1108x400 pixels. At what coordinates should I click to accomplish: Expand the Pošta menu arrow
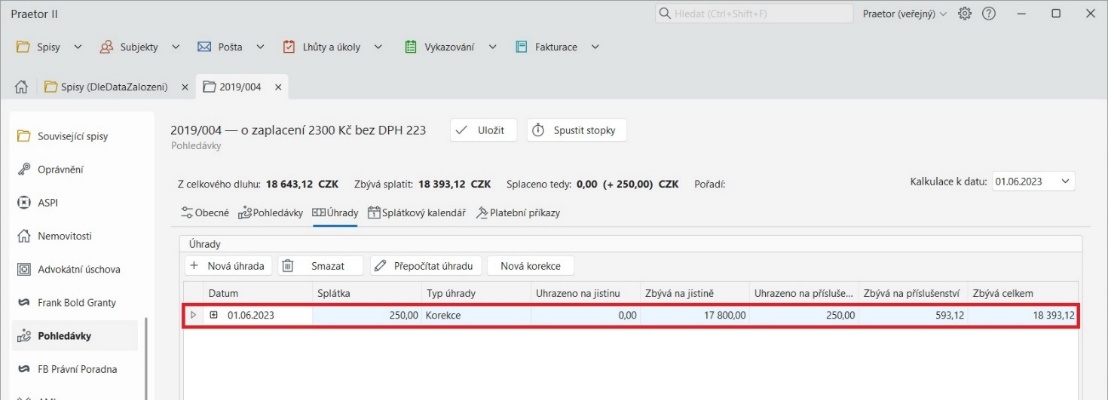(x=260, y=47)
